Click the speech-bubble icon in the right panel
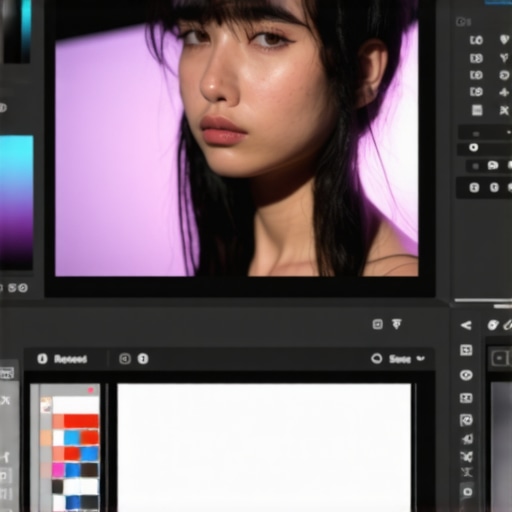512x512 pixels. coord(493,165)
